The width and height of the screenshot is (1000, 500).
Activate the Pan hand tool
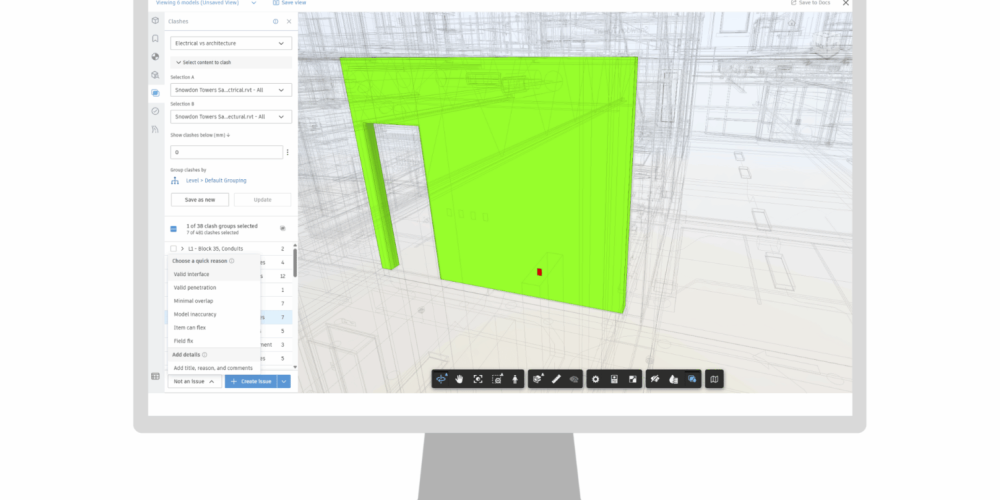coord(459,379)
